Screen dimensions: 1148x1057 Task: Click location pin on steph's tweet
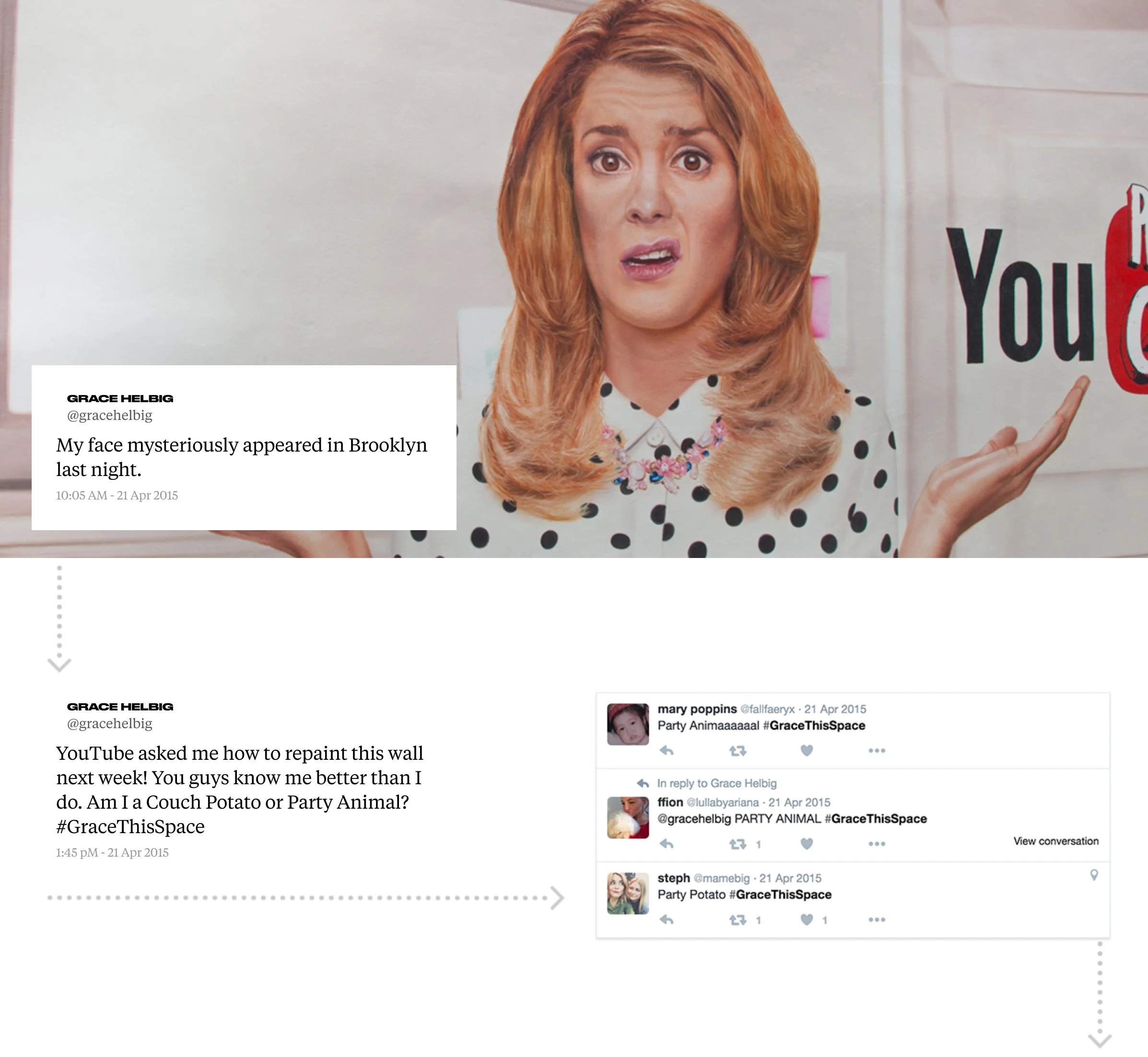1094,875
